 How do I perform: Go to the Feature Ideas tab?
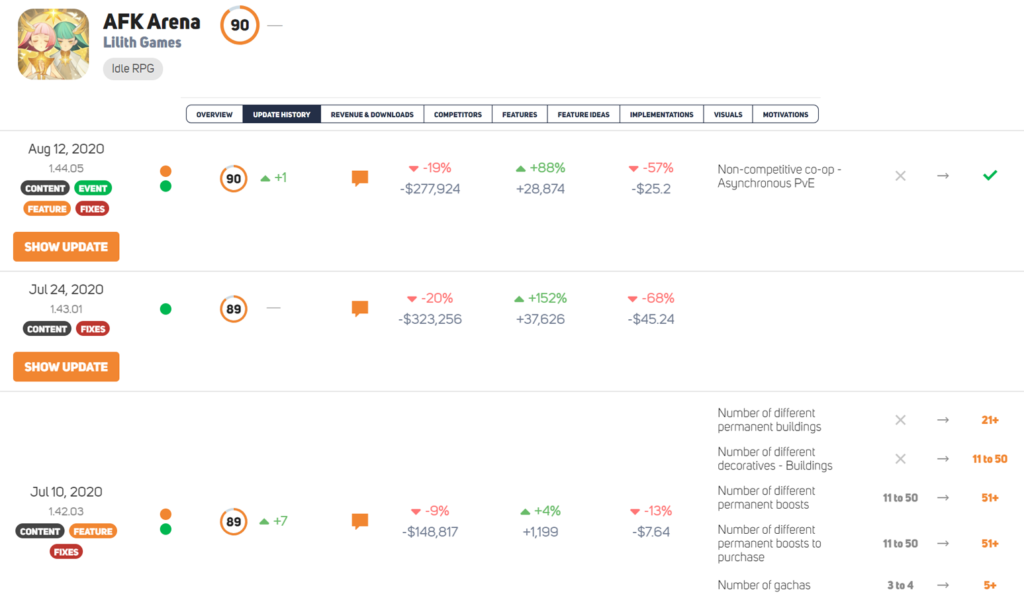click(x=583, y=115)
